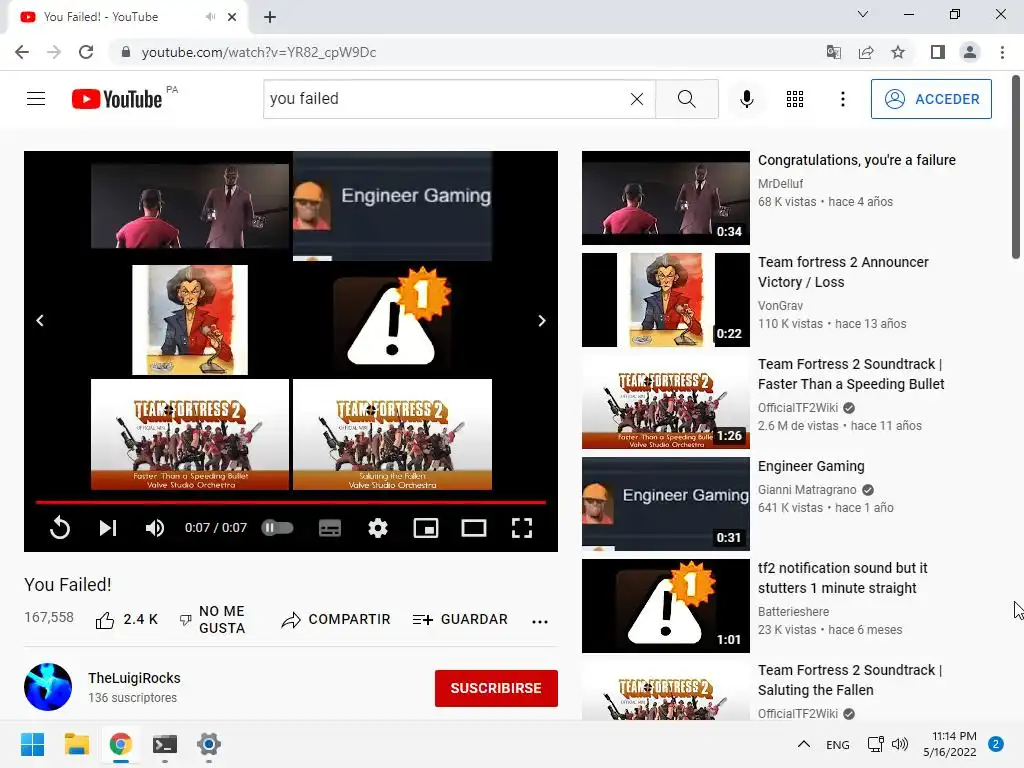Click the page vertical scrollbar

(x=1016, y=167)
